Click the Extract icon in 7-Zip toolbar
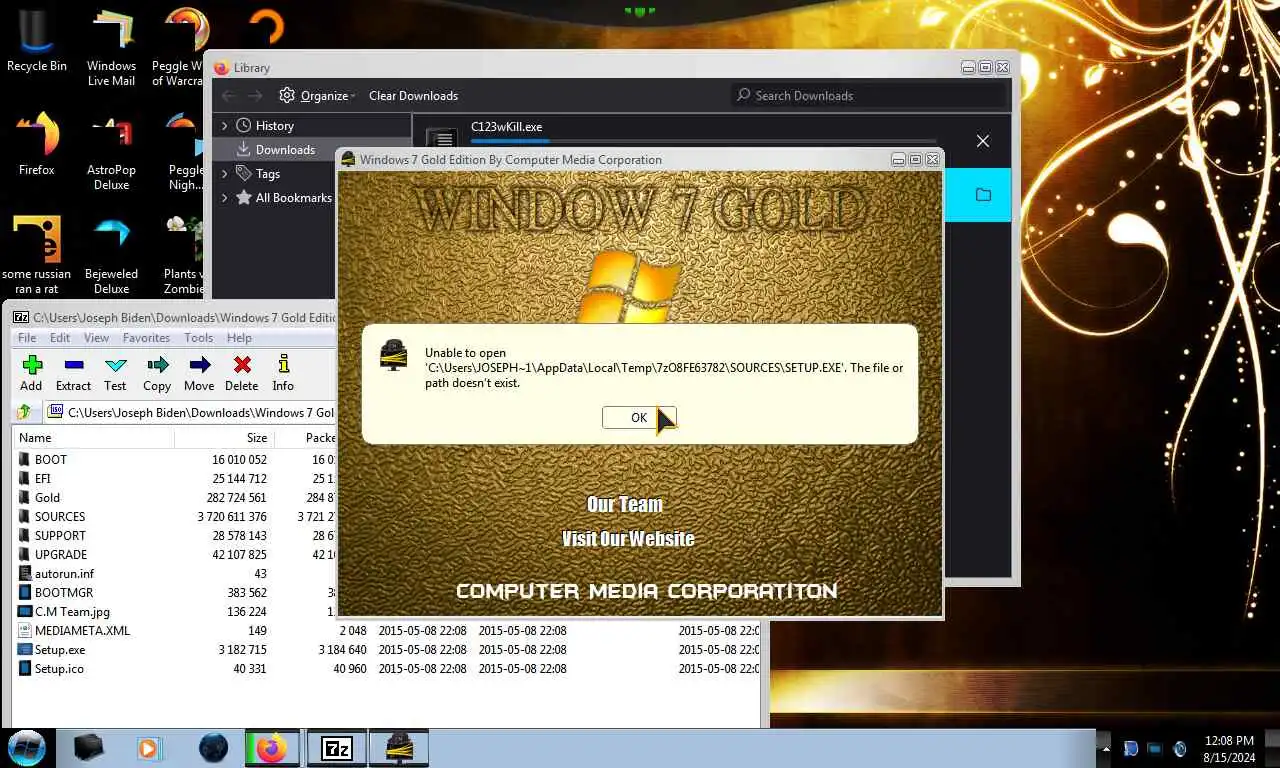Screen dimensions: 1280x768 (73, 365)
